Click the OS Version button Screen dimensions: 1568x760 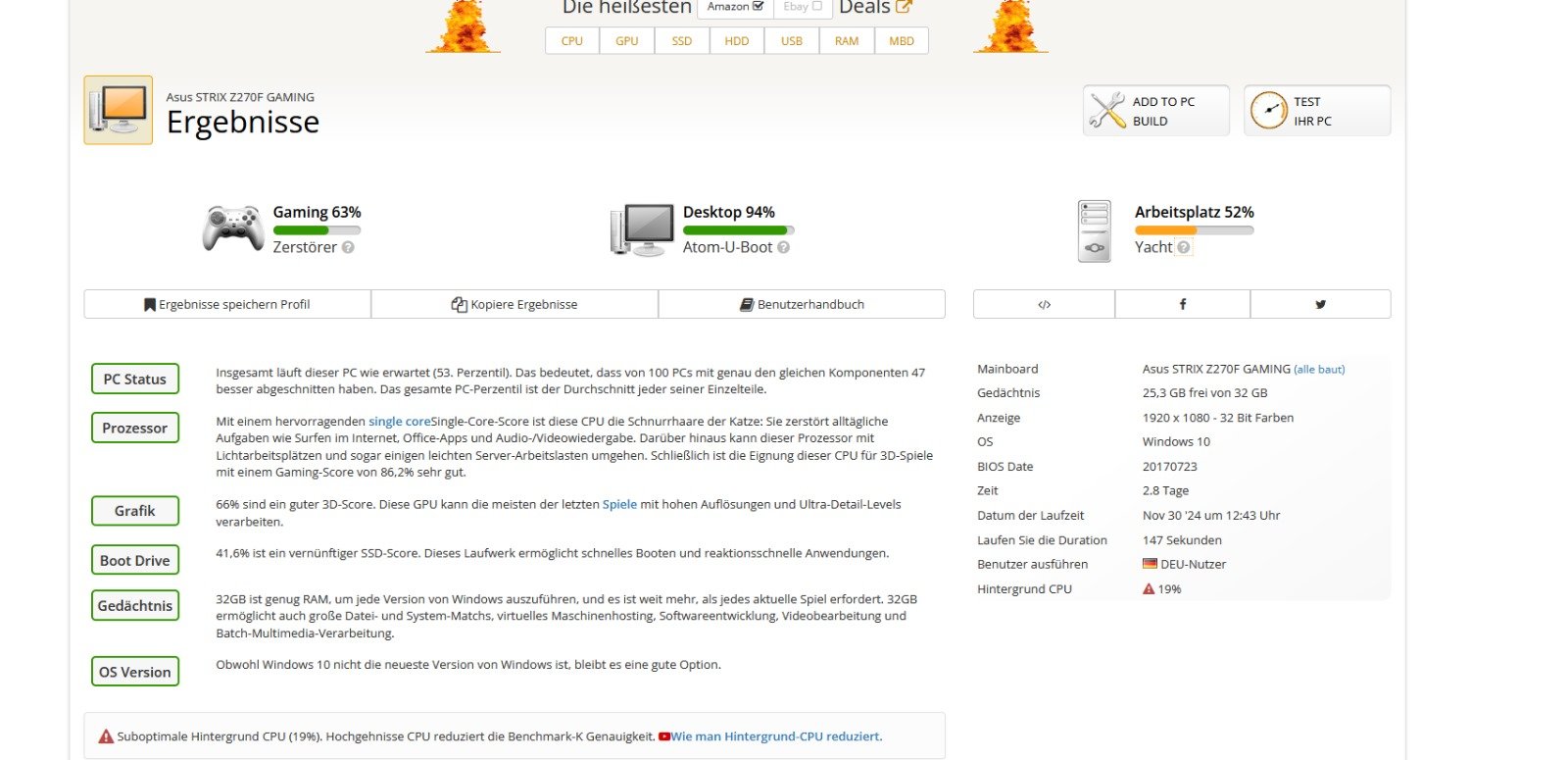(135, 672)
